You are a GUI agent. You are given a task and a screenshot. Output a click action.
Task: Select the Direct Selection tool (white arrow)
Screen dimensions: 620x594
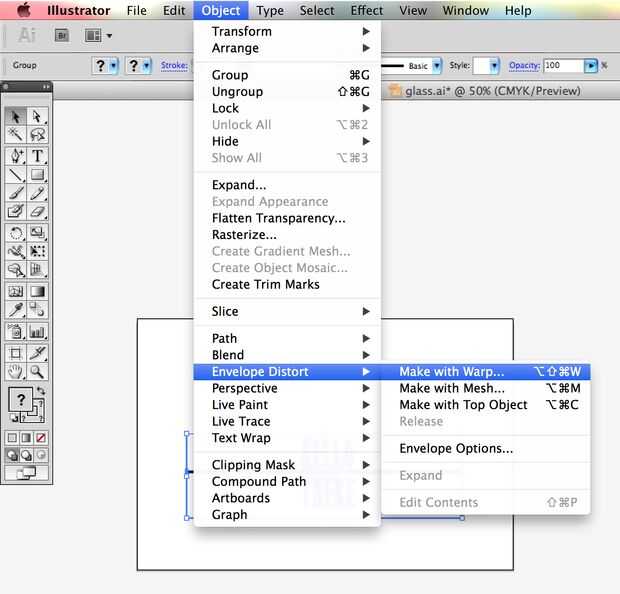point(37,117)
